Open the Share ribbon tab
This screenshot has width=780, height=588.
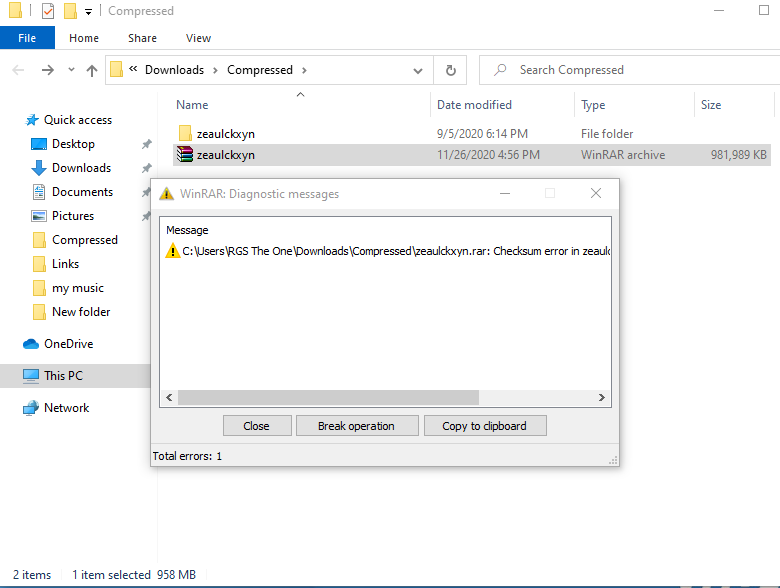coord(142,38)
